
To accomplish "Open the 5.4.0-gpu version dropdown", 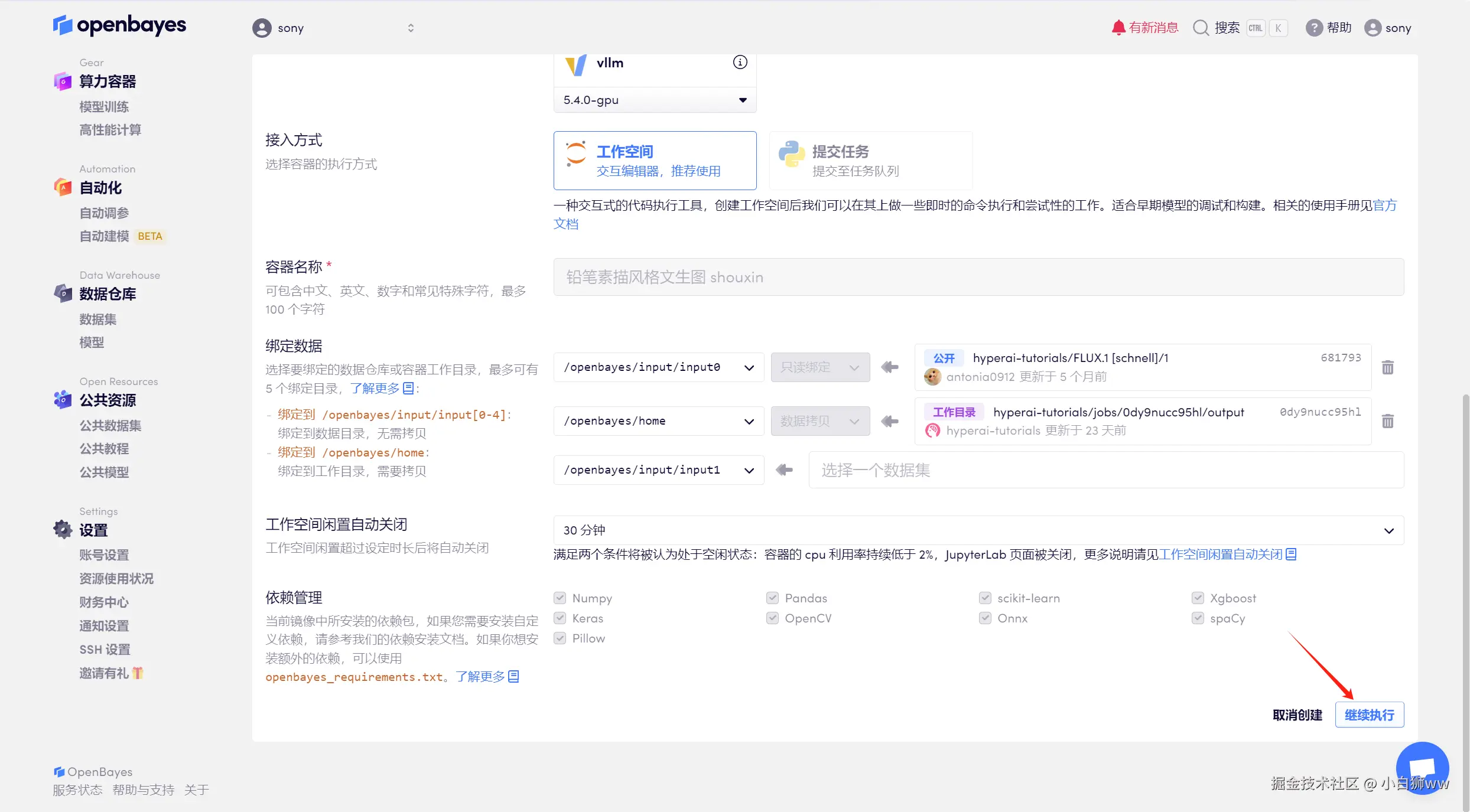I will coord(655,100).
